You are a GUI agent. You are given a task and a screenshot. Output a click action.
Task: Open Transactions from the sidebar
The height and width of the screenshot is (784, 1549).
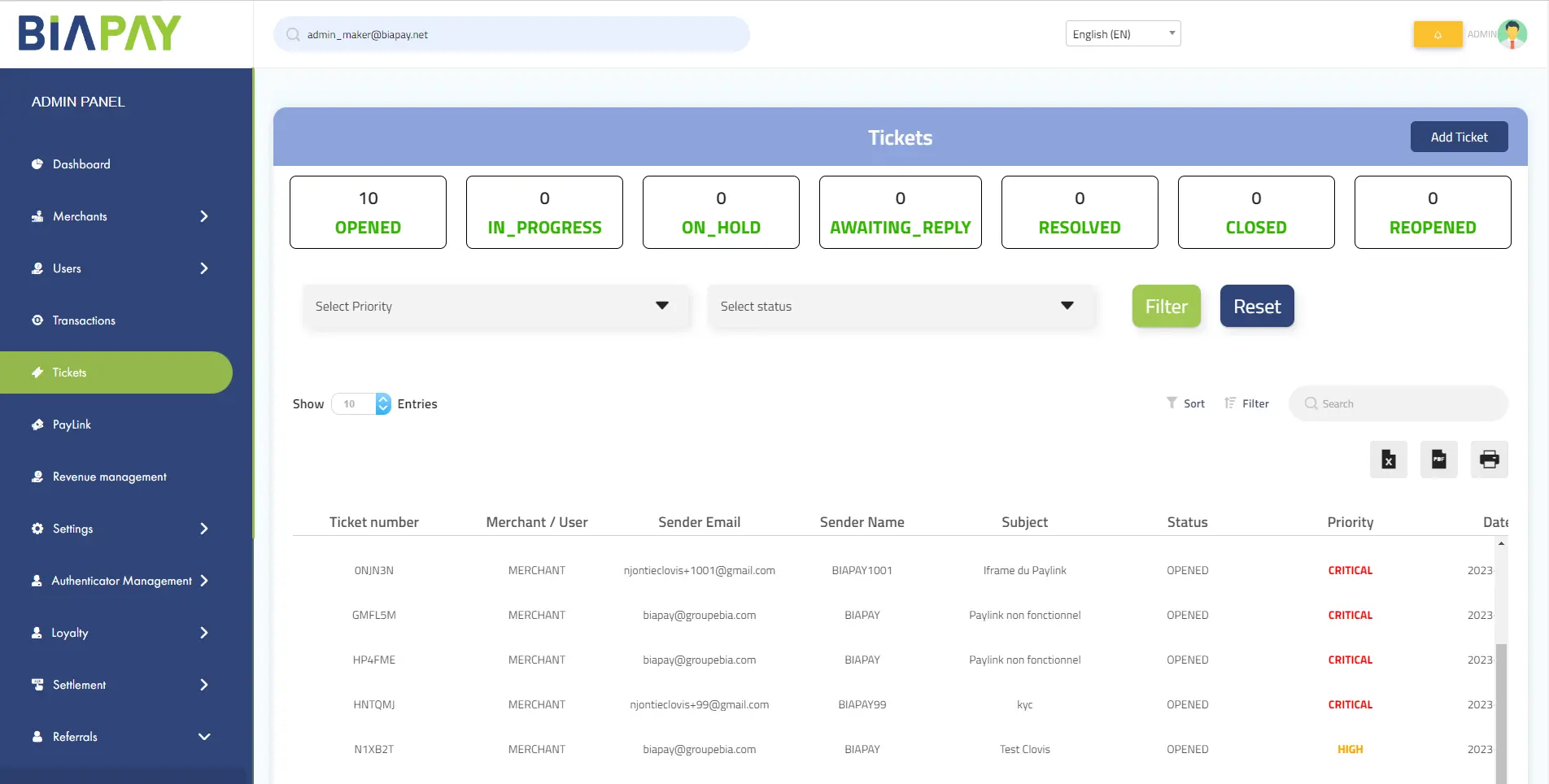coord(84,320)
